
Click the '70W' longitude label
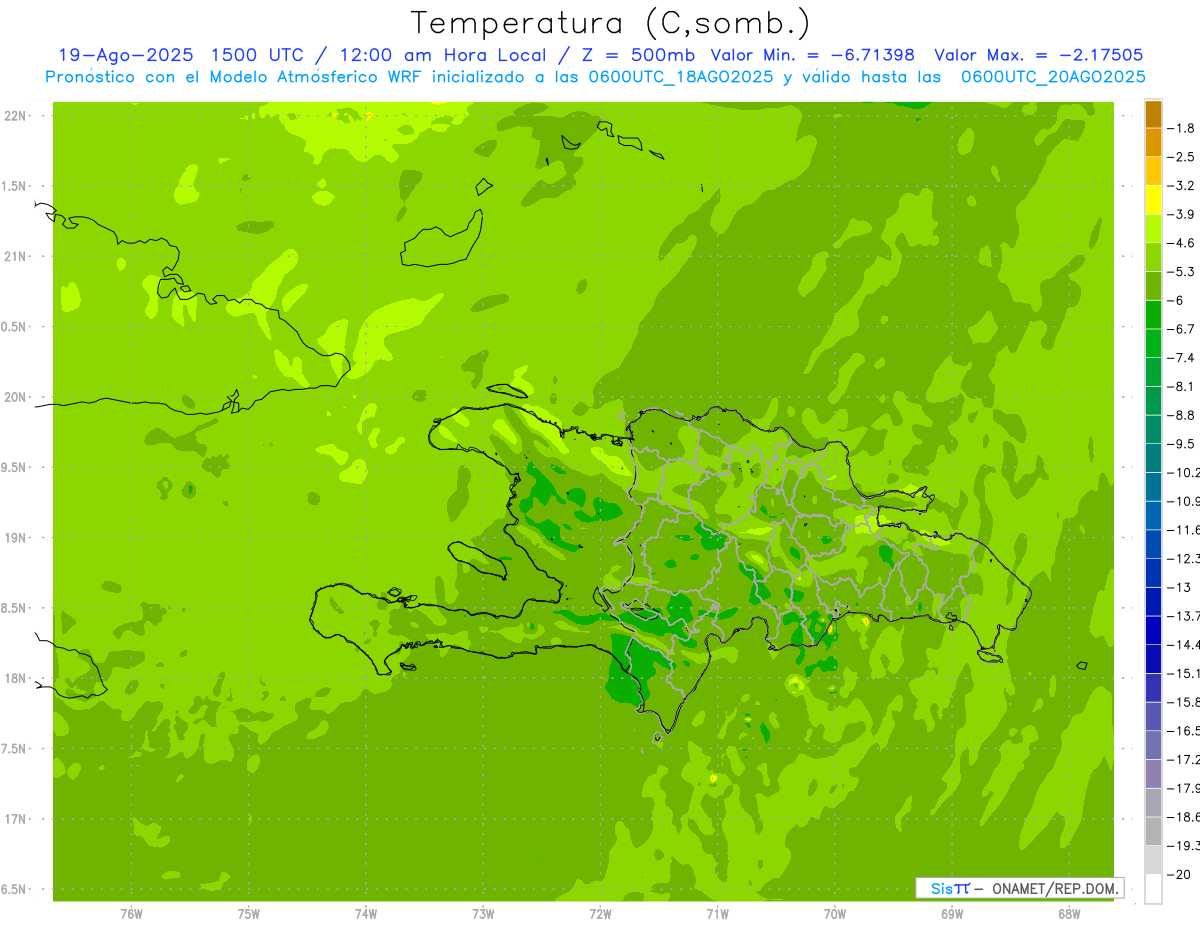tap(834, 913)
